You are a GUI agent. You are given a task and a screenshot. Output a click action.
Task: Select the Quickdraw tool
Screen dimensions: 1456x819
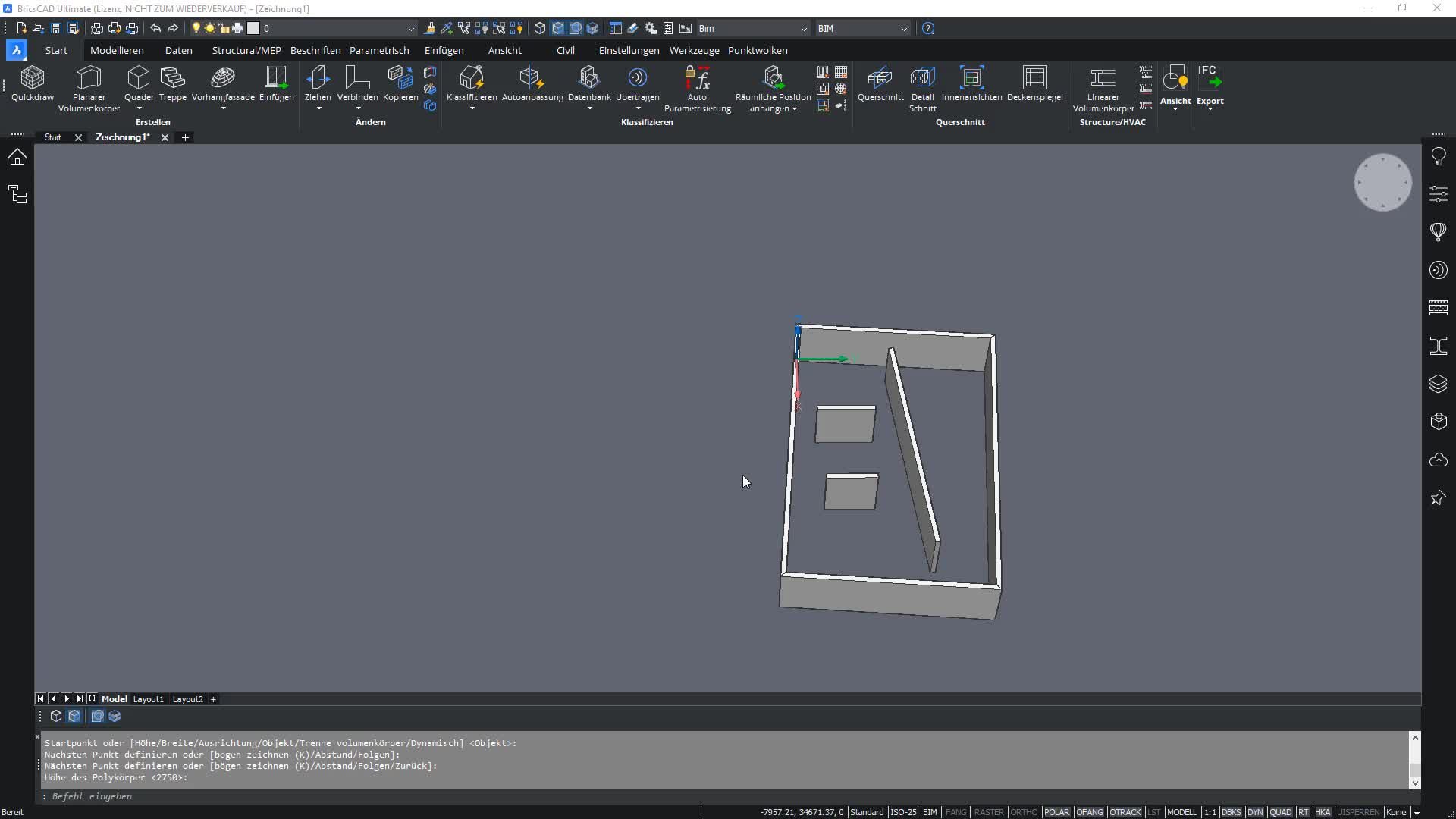pyautogui.click(x=33, y=83)
